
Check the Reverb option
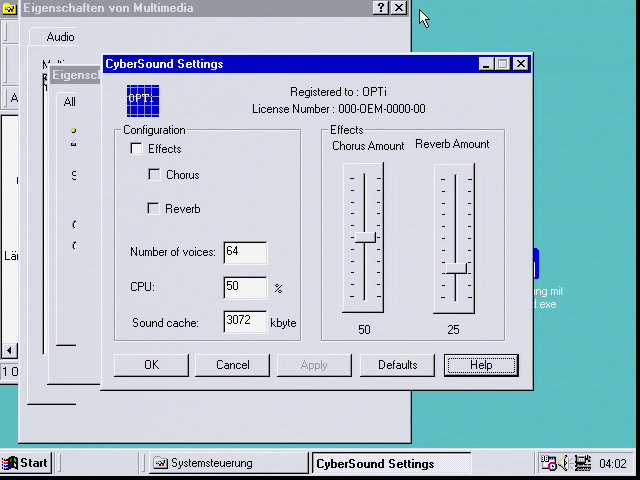(154, 209)
